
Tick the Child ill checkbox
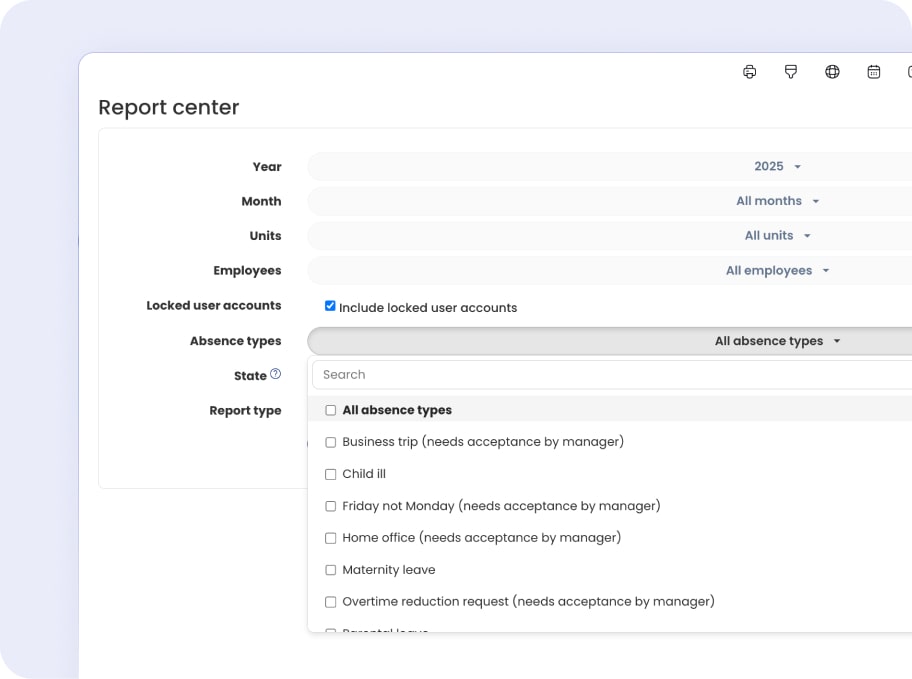click(331, 474)
